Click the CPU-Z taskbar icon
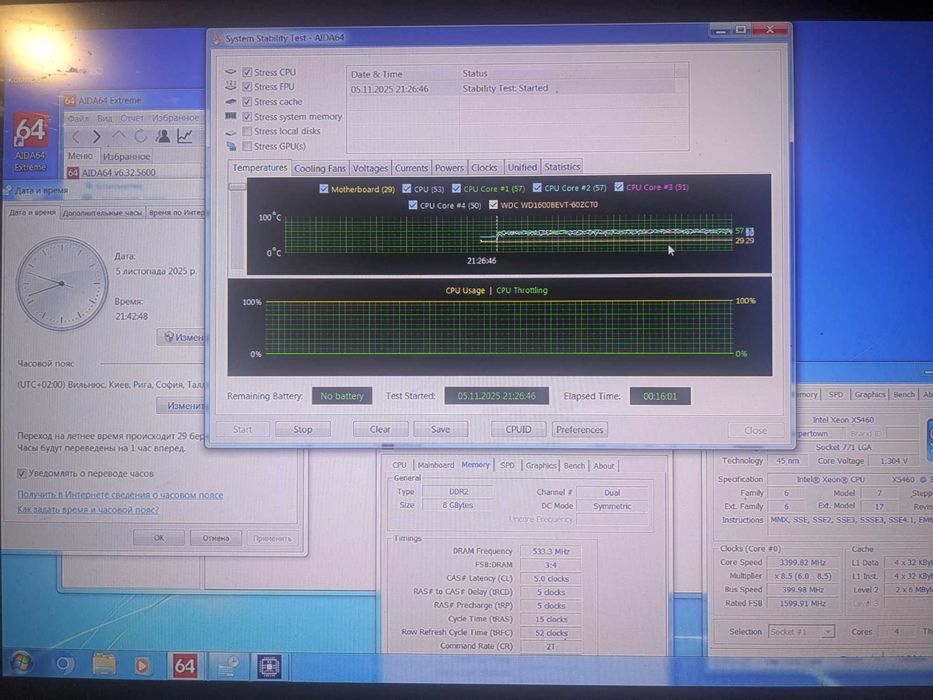933x700 pixels. pyautogui.click(x=269, y=666)
